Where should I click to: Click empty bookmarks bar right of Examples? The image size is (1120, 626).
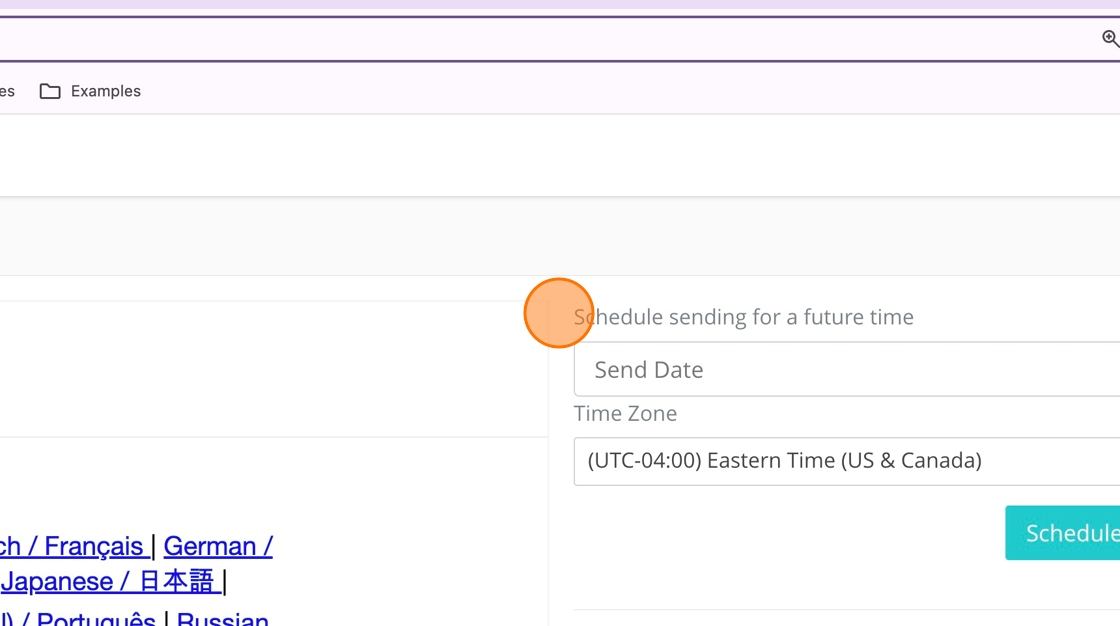(x=600, y=91)
